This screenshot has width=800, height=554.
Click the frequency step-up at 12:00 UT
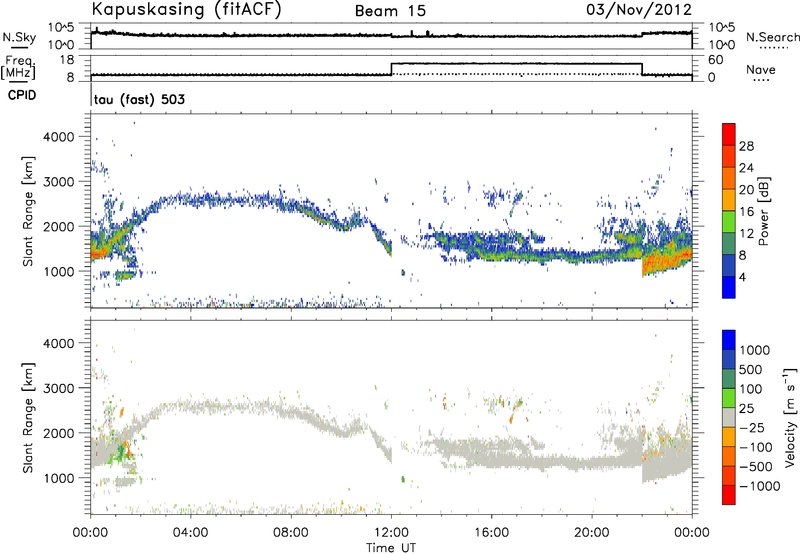(391, 69)
